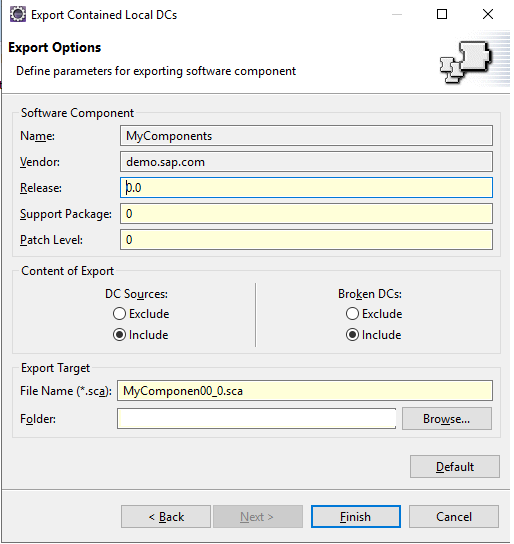Select Exclude for DC Sources
Image resolution: width=514 pixels, height=544 pixels.
pyautogui.click(x=141, y=314)
